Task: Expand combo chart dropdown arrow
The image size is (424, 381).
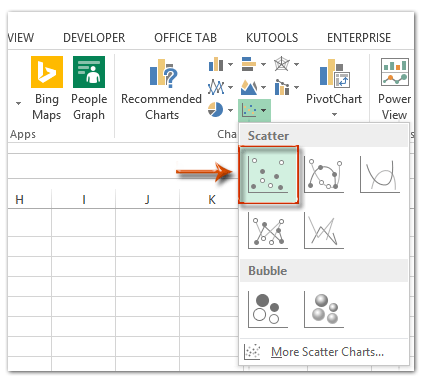Action: [x=296, y=88]
